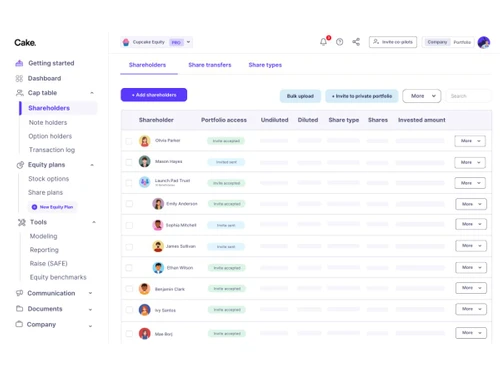The image size is (500, 375).
Task: Click Ethan Wilson's avatar
Action: 158,268
